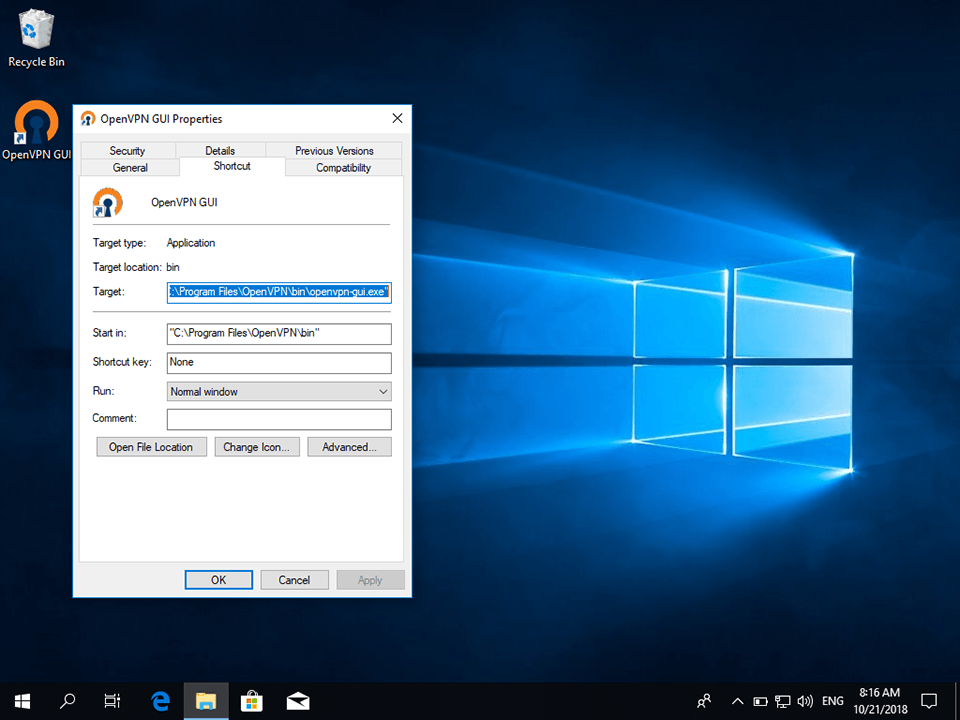The width and height of the screenshot is (960, 720).
Task: Click the Shortcut key field
Action: (x=279, y=362)
